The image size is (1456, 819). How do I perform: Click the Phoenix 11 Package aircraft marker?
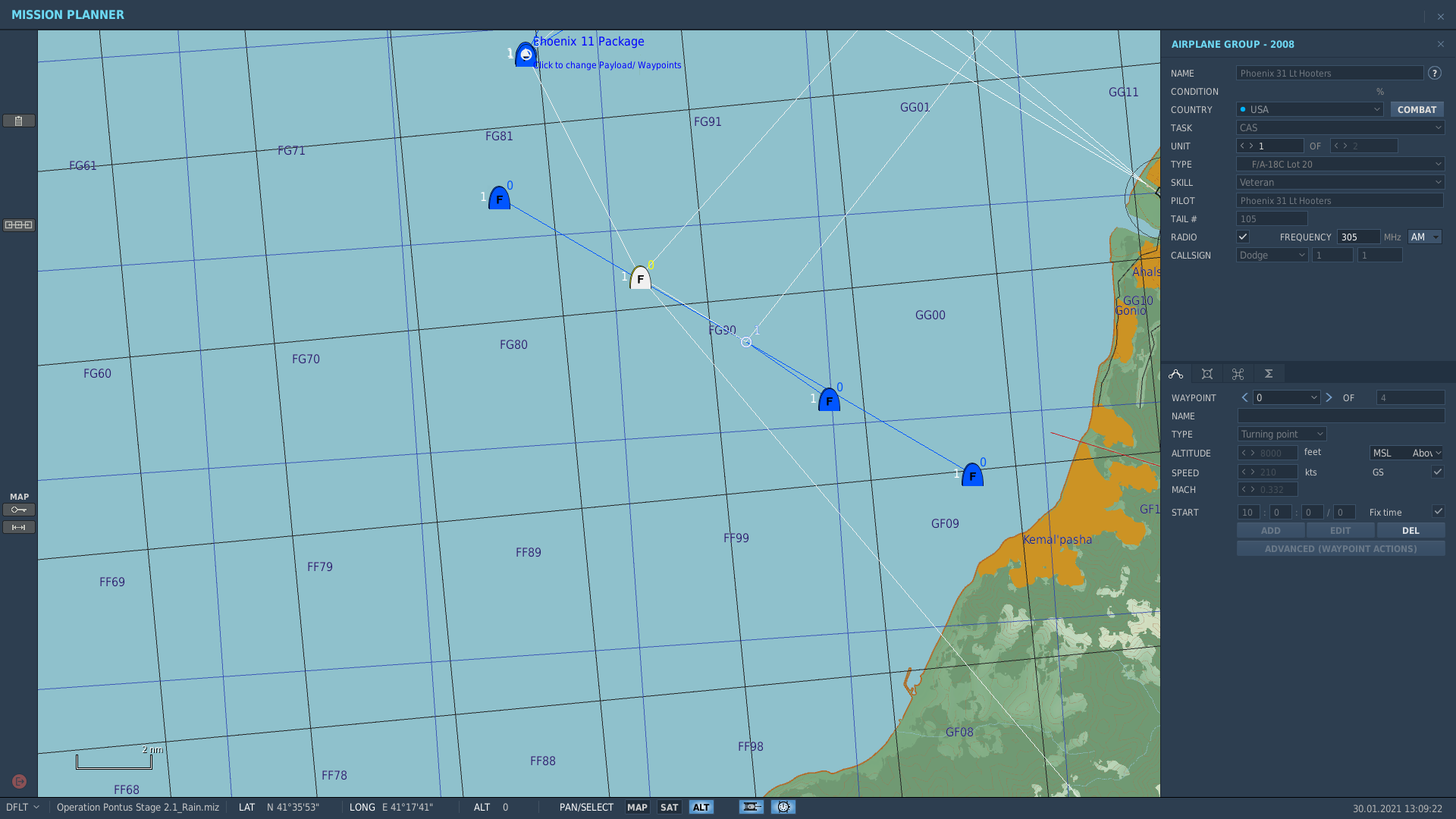526,55
